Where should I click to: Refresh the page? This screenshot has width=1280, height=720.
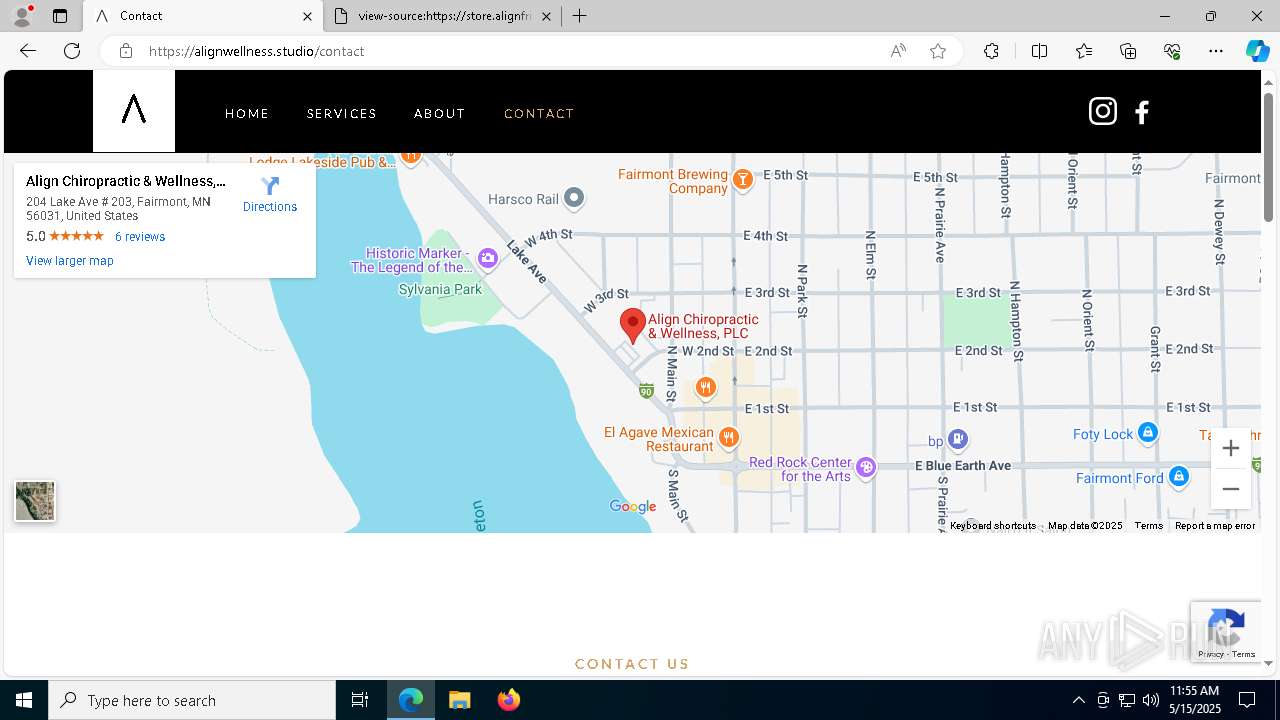coord(72,51)
